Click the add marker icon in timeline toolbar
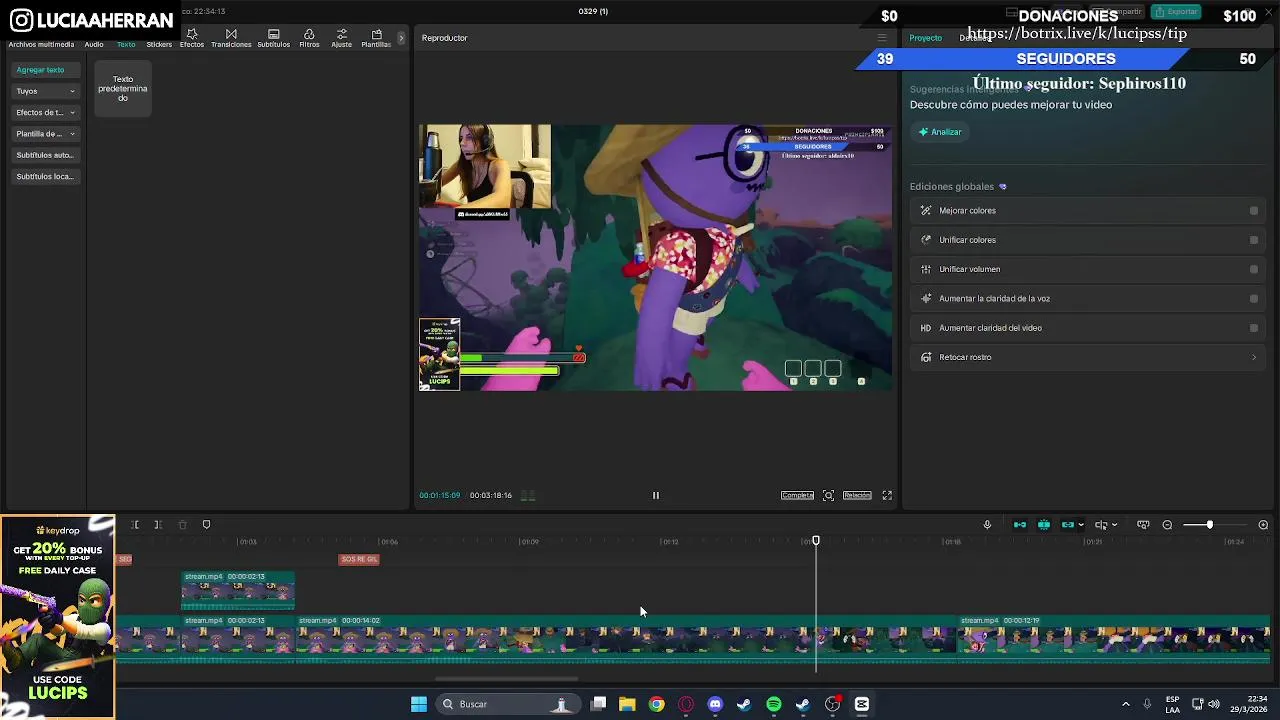1280x720 pixels. (206, 525)
